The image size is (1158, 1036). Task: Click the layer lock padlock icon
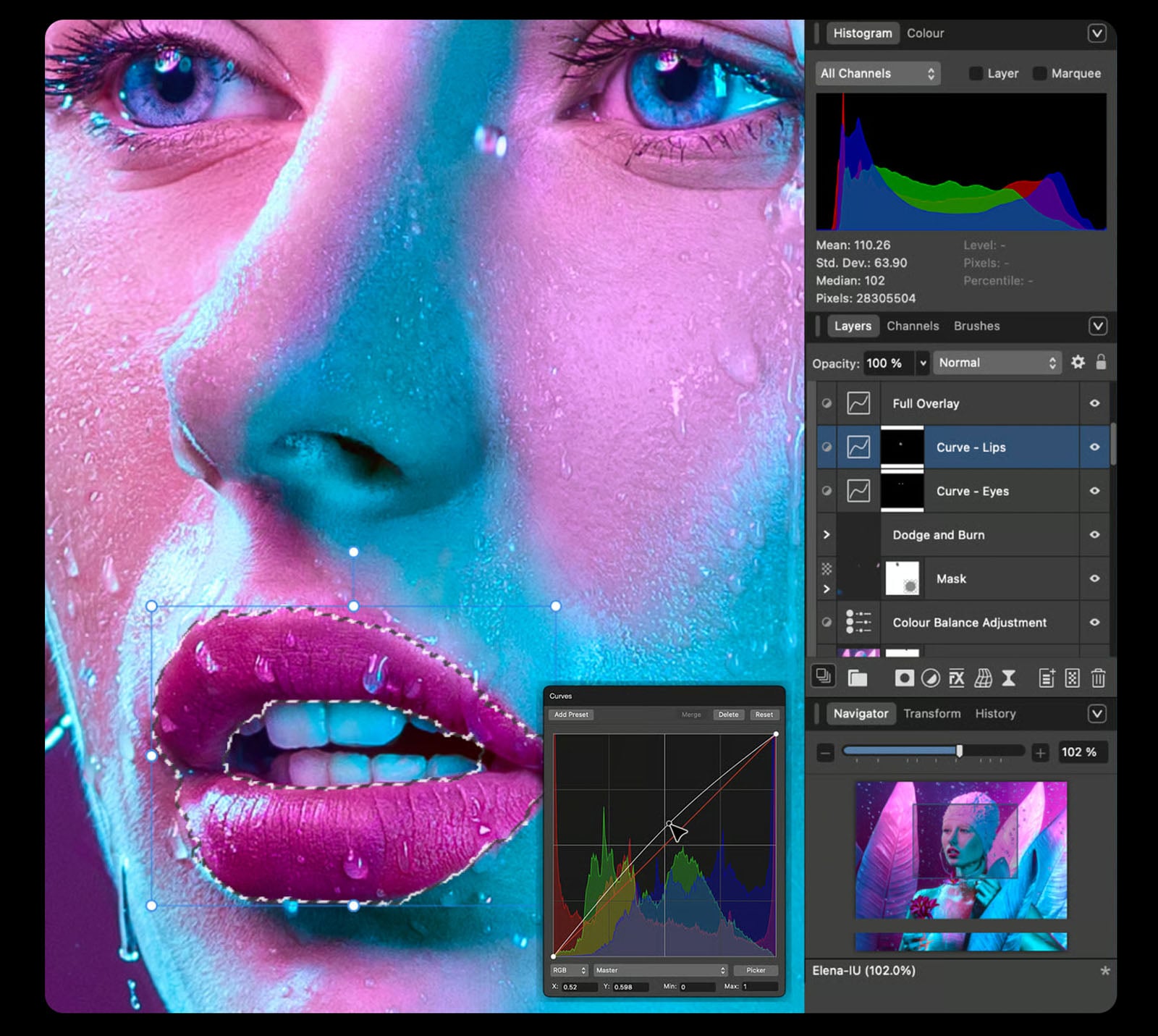click(x=1101, y=362)
